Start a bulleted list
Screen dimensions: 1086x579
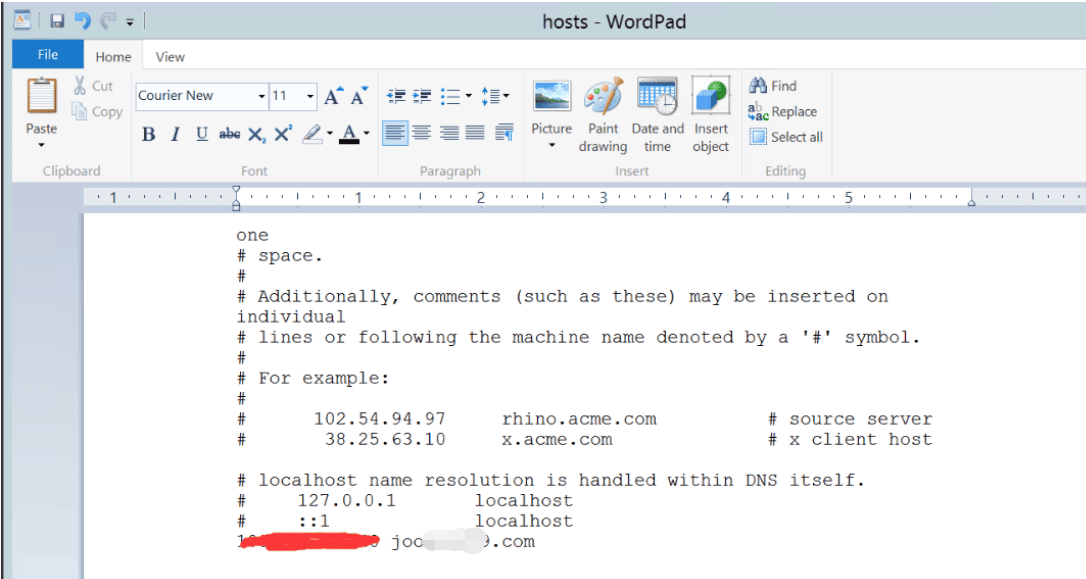tap(450, 96)
